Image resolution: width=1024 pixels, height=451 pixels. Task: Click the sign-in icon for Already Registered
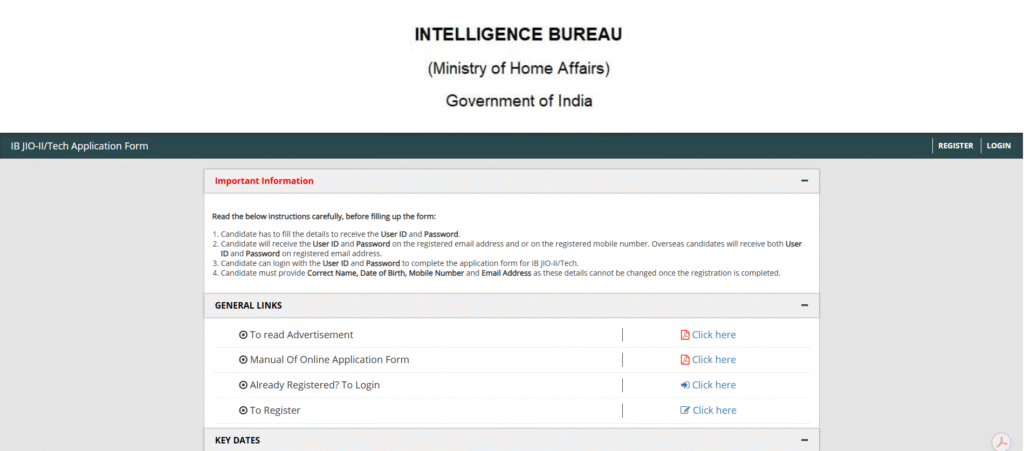[685, 385]
